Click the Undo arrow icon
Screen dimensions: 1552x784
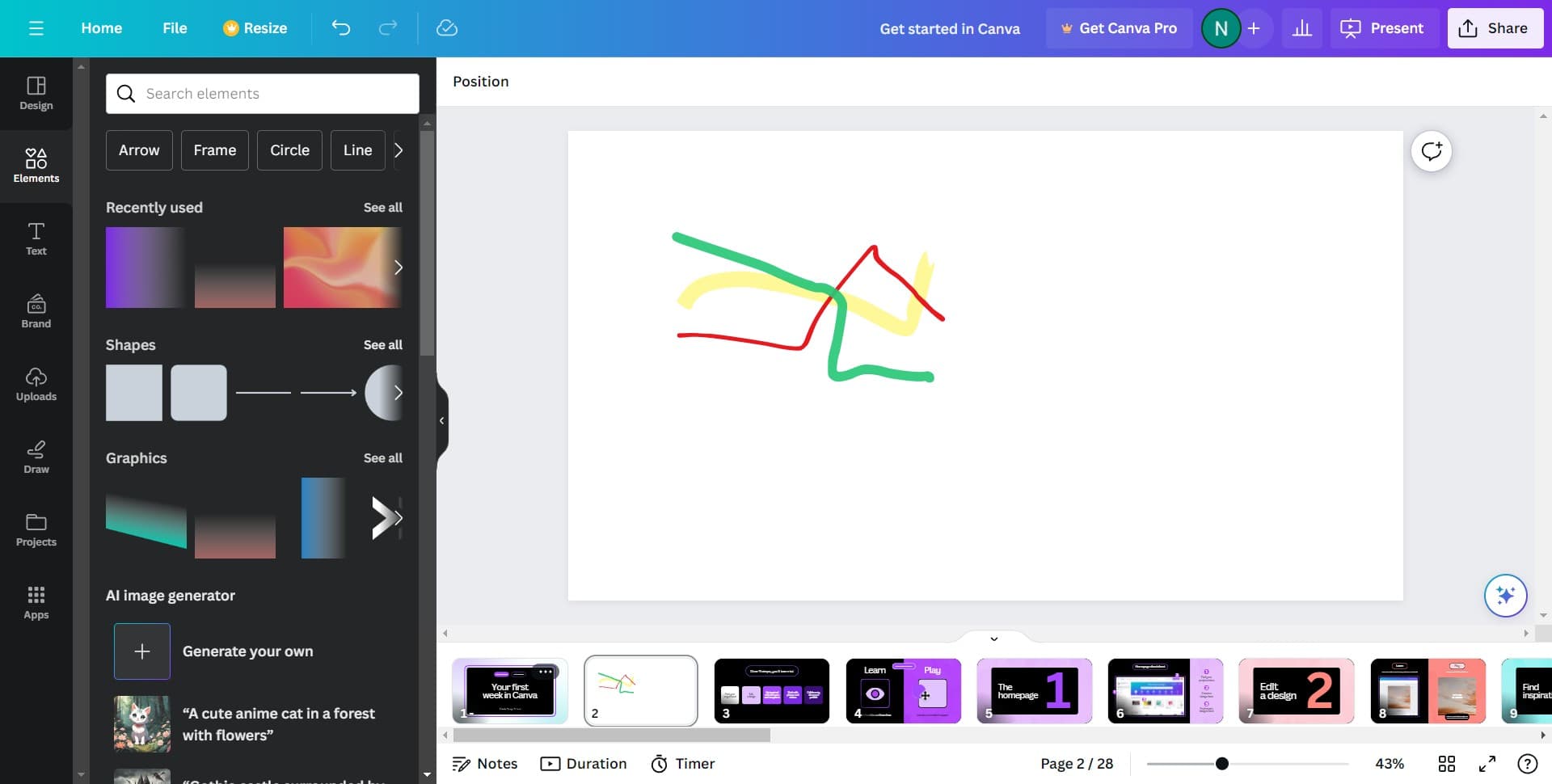[341, 28]
